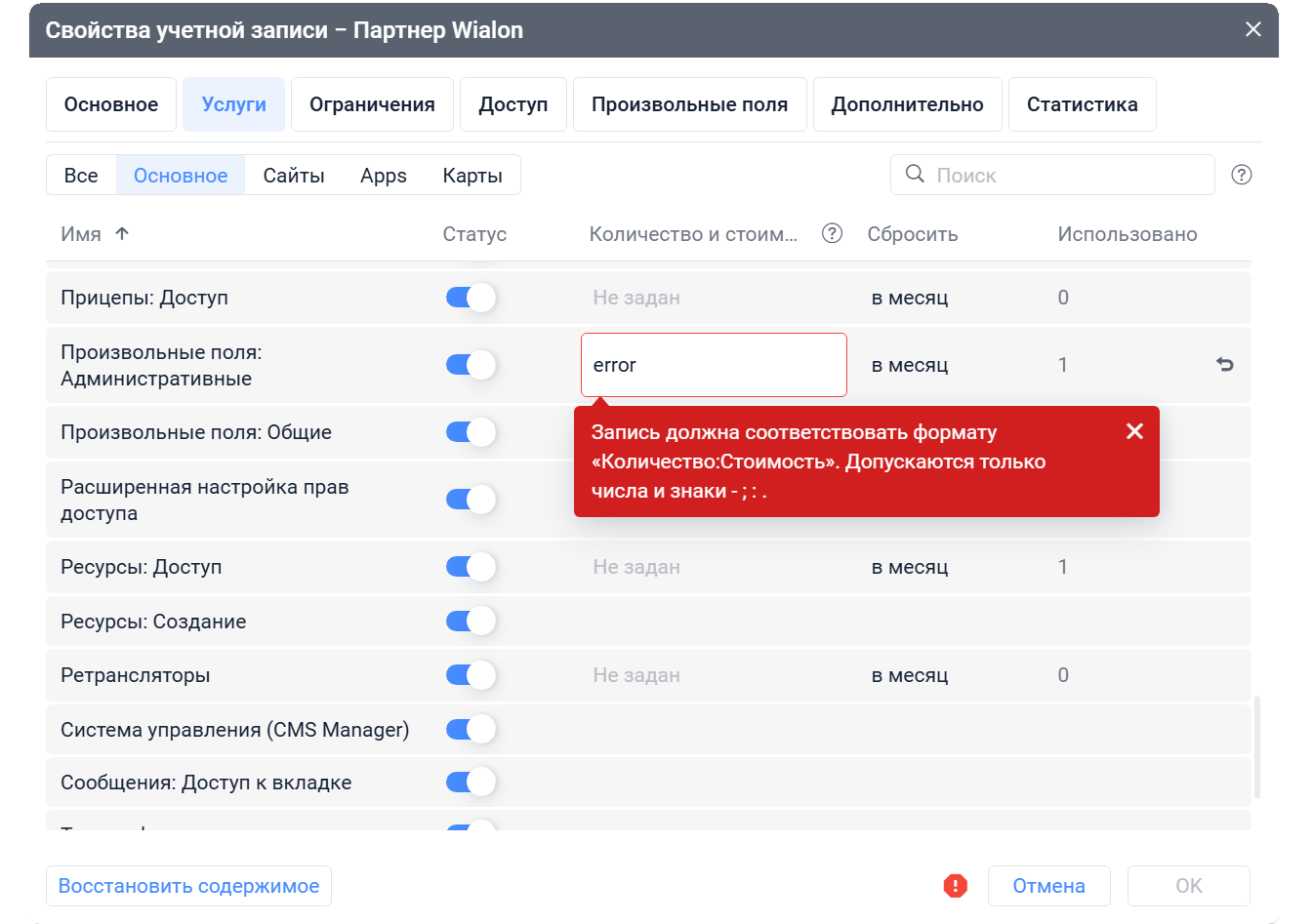Click the Сбросить column header
1312x924 pixels.
(913, 234)
